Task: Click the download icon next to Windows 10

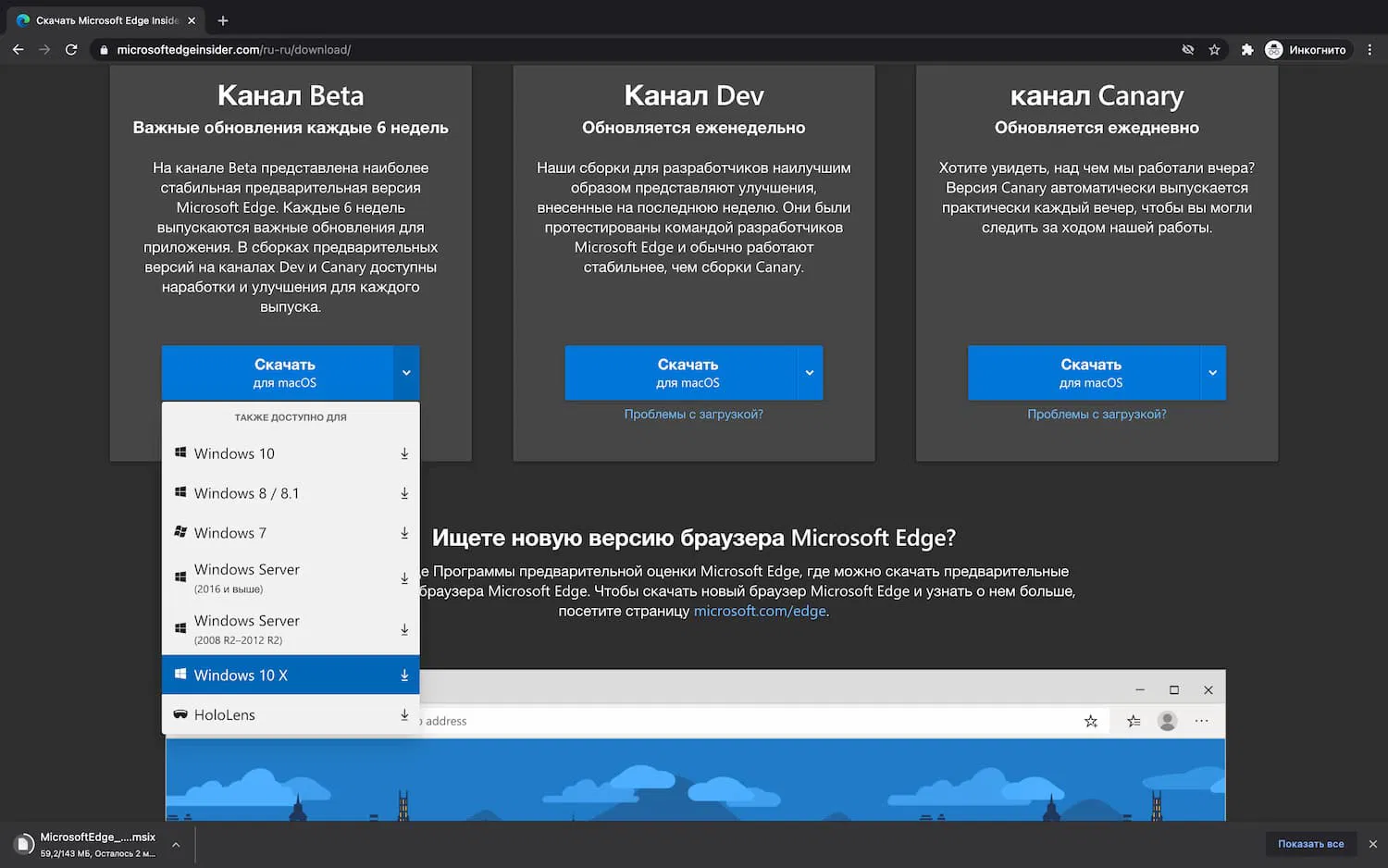Action: 404,453
